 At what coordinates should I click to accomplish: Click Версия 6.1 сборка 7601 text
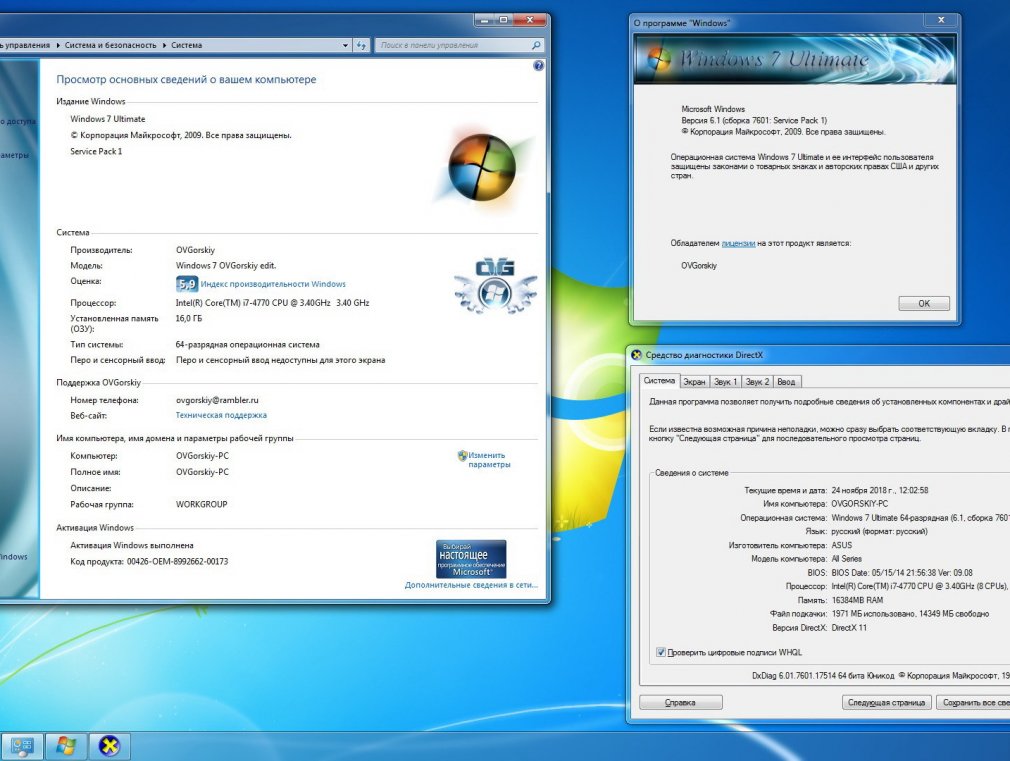point(754,120)
